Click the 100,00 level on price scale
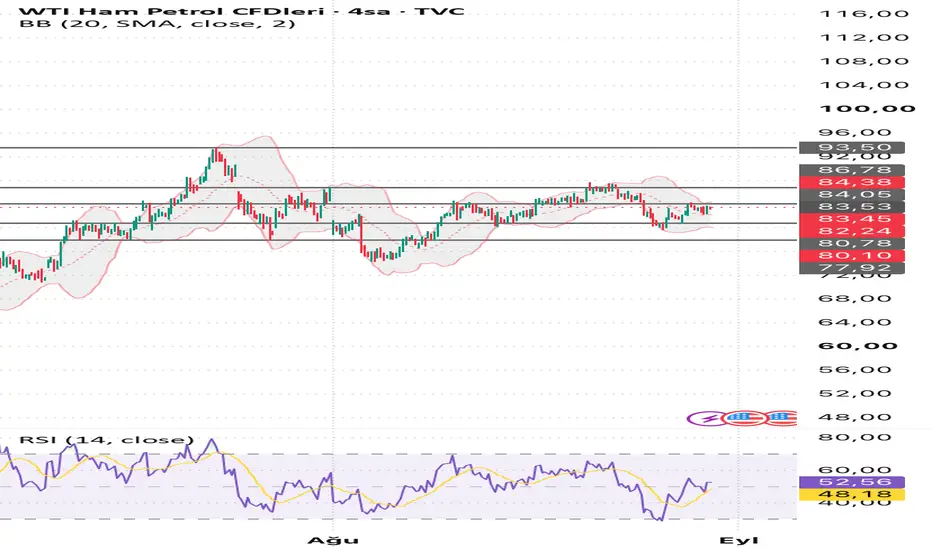Viewport: 932px width, 550px height. [x=867, y=109]
